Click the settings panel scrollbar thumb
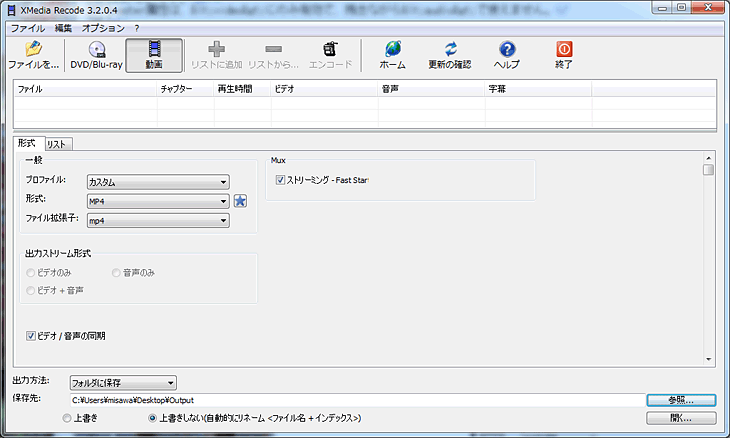The image size is (730, 438). [708, 169]
